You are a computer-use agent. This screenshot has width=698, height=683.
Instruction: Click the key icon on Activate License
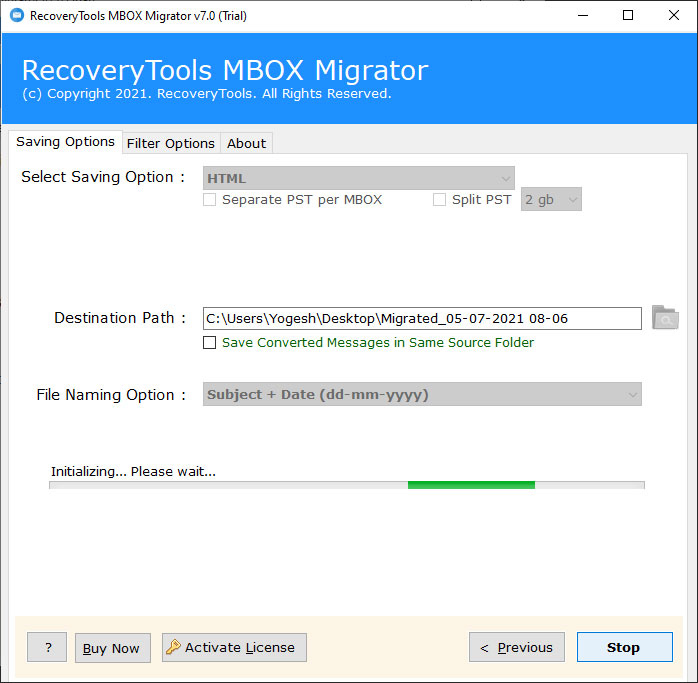point(173,646)
